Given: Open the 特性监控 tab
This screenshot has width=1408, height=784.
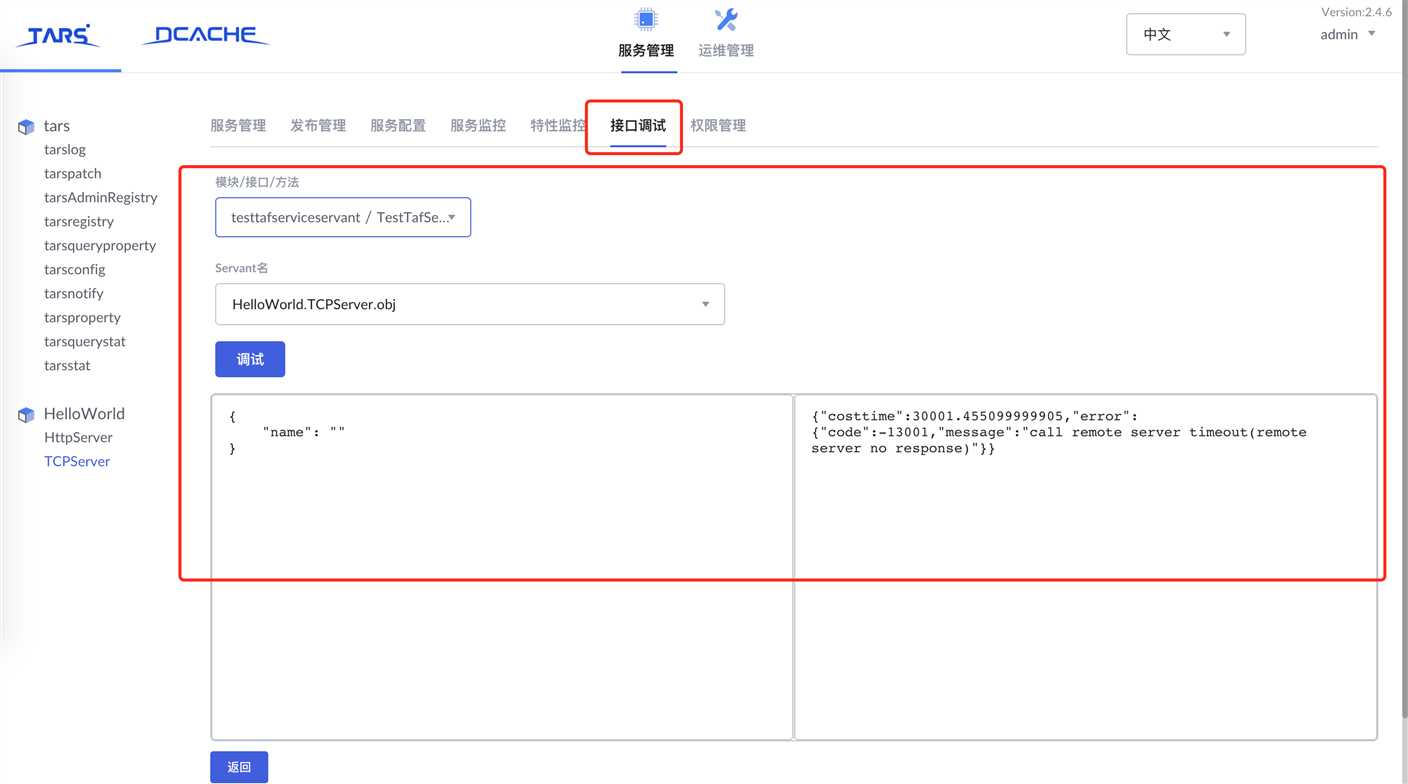Looking at the screenshot, I should click(558, 125).
